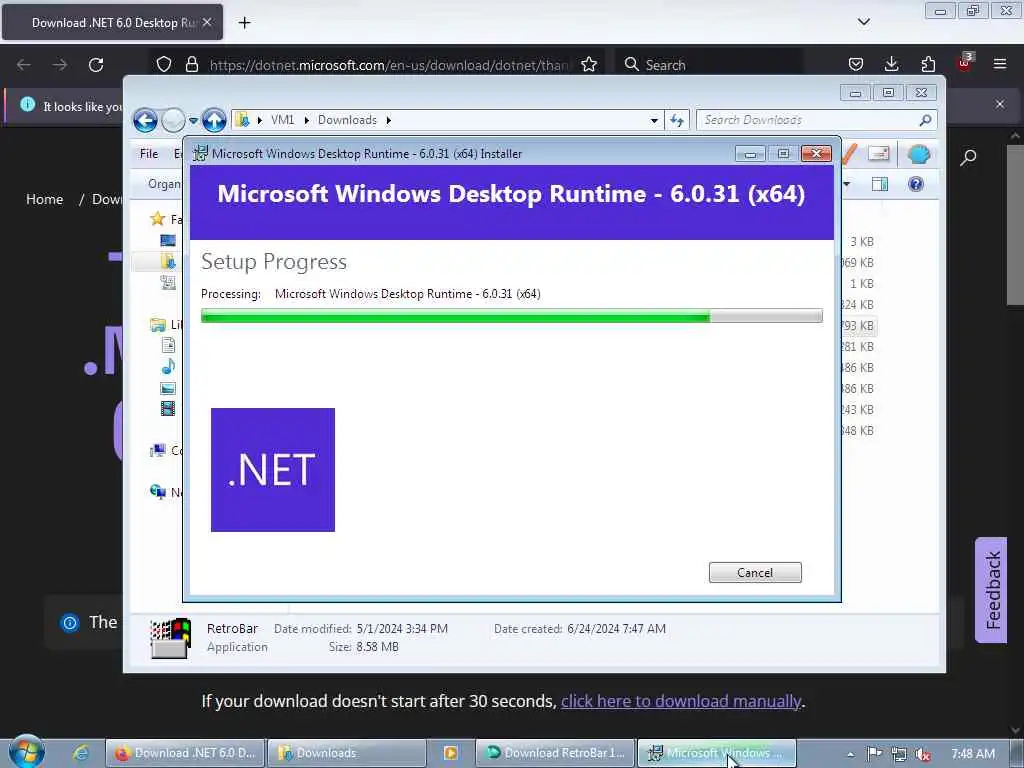Click the Search Downloads field
1024x768 pixels.
coord(816,120)
